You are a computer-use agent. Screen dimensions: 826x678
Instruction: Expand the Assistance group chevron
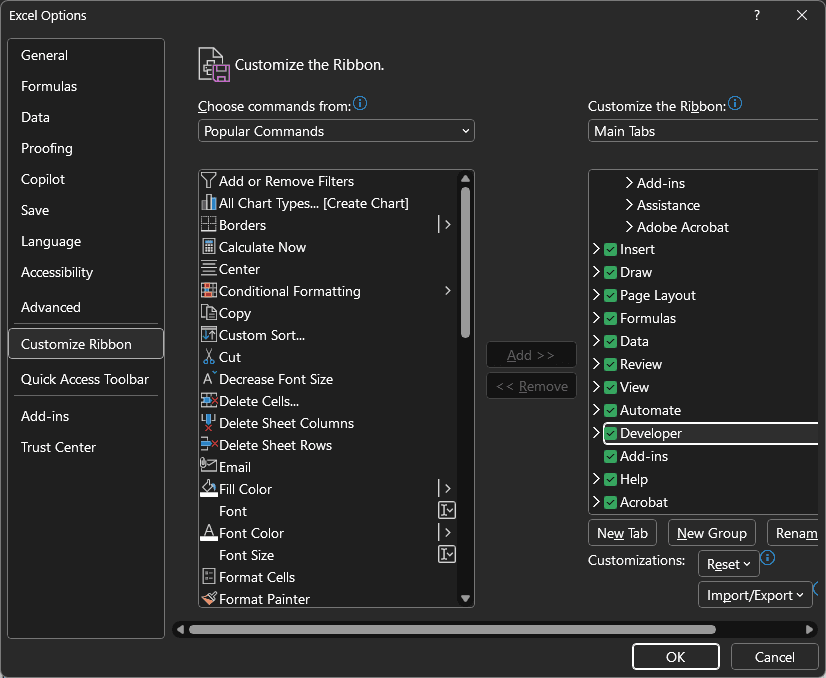[x=629, y=204]
